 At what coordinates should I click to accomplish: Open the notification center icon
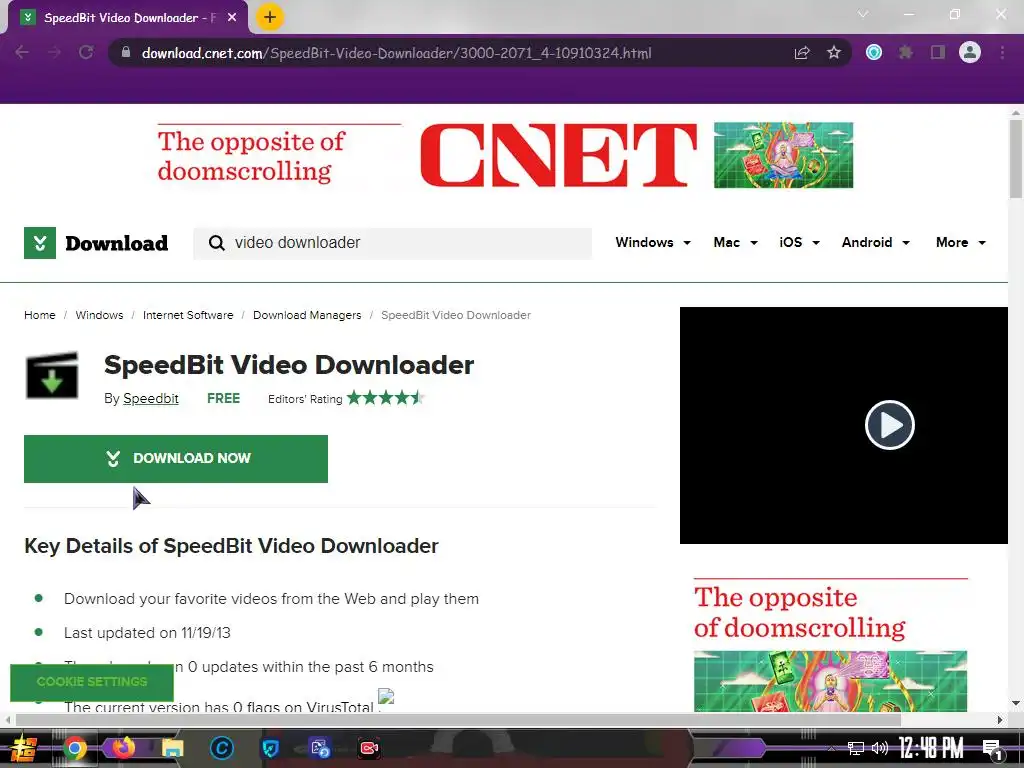(993, 750)
